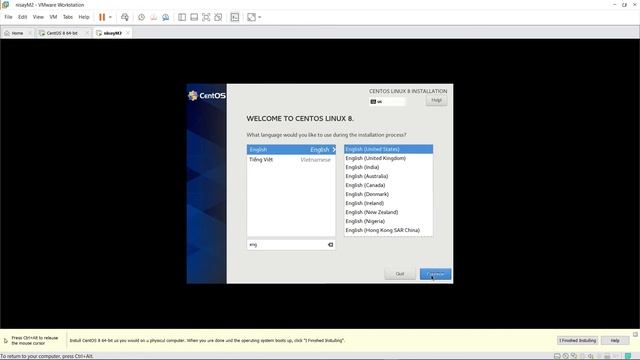Click the Send Ctrl+Alt+Del toolbar icon
640x360 pixels.
pyautogui.click(x=124, y=17)
